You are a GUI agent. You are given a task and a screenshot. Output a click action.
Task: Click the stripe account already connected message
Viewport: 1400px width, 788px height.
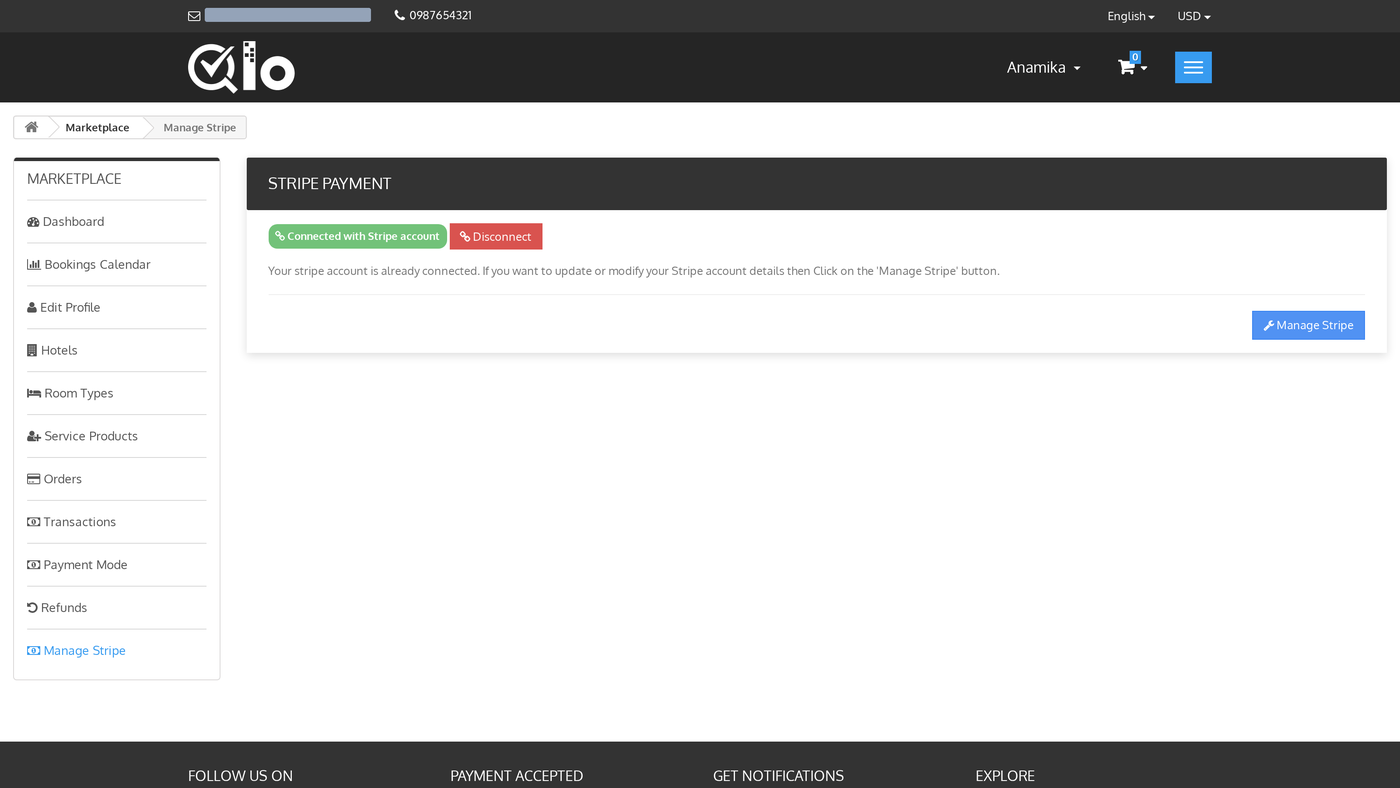[x=634, y=271]
